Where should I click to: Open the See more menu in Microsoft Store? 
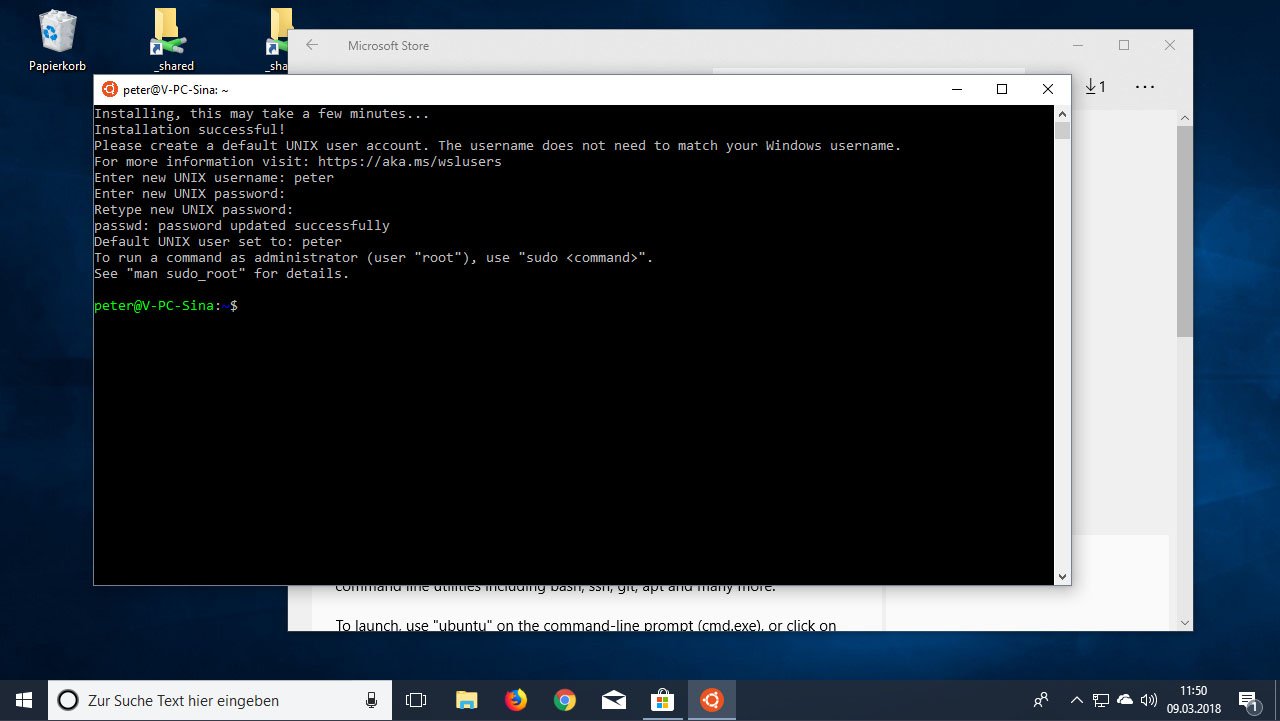coord(1144,87)
